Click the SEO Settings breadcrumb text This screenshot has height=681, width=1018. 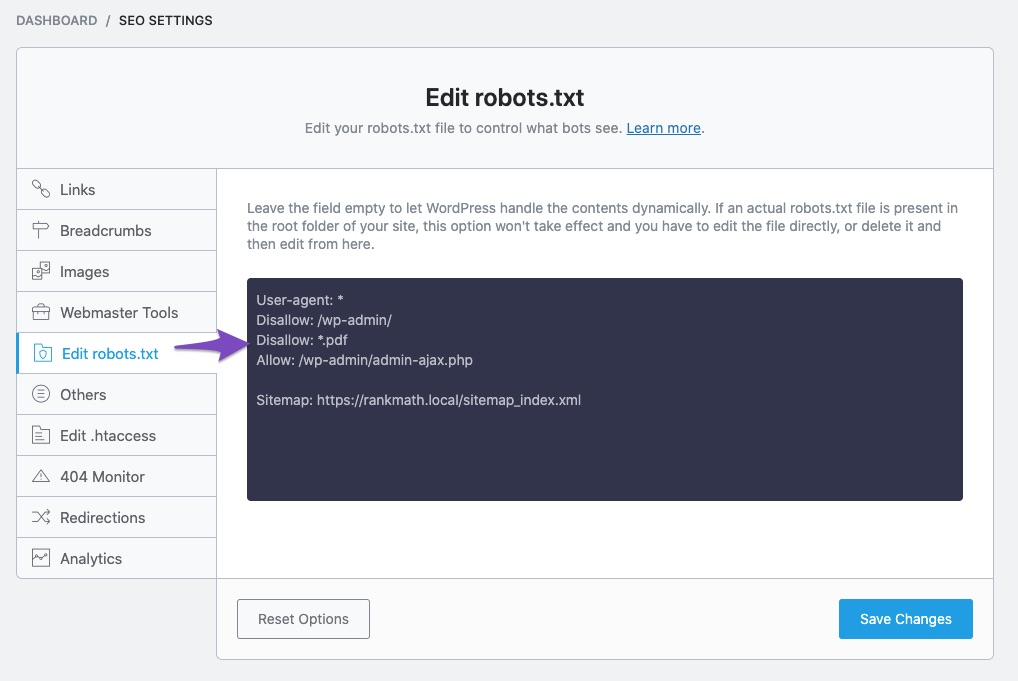[x=165, y=20]
